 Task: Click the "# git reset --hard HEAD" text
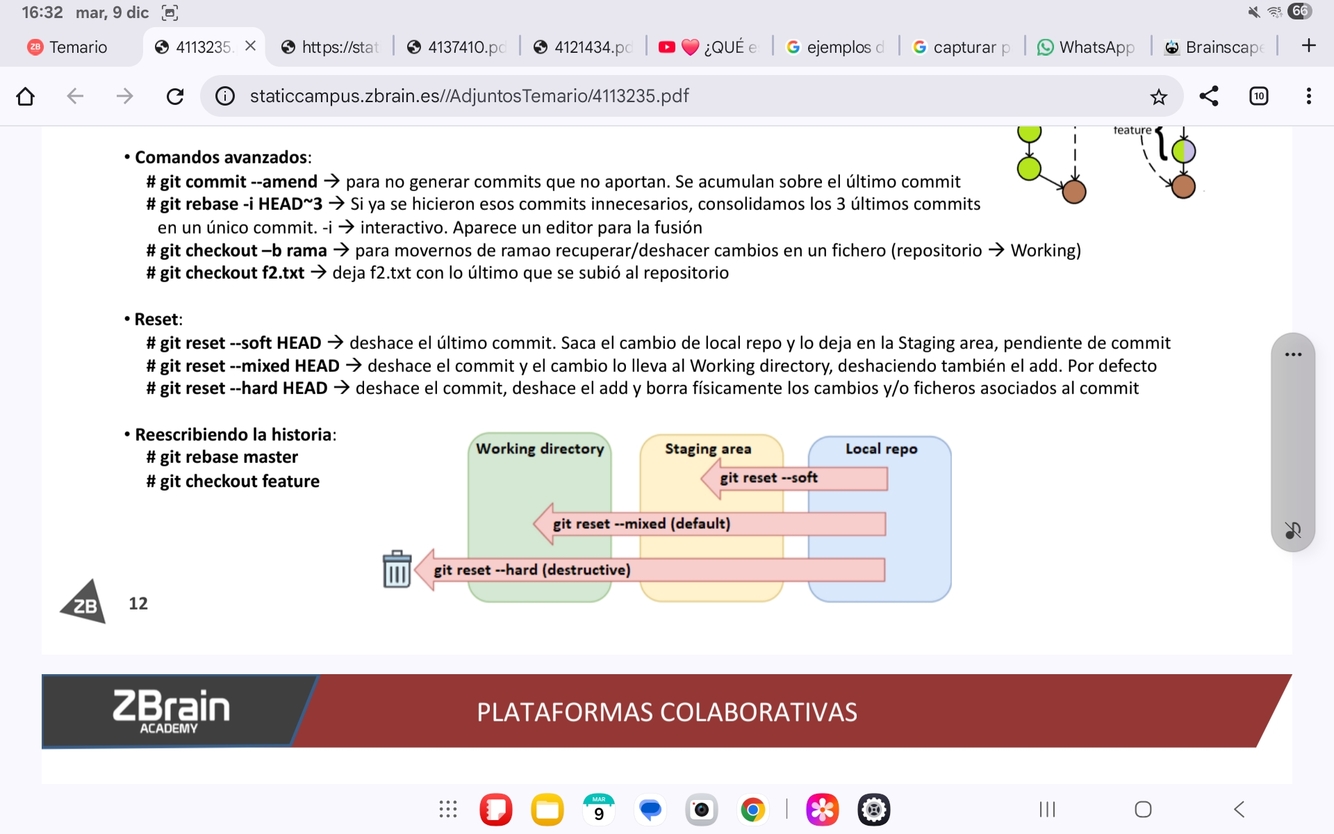point(237,388)
